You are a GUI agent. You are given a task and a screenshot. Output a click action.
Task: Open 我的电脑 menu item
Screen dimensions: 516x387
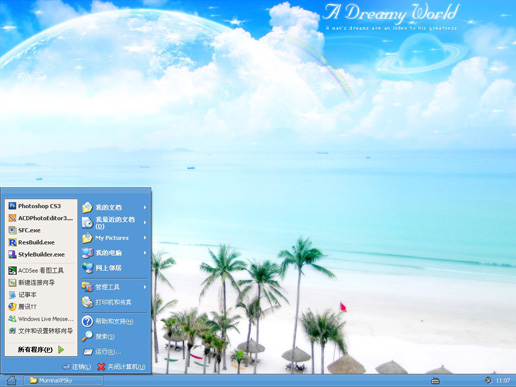pyautogui.click(x=114, y=253)
